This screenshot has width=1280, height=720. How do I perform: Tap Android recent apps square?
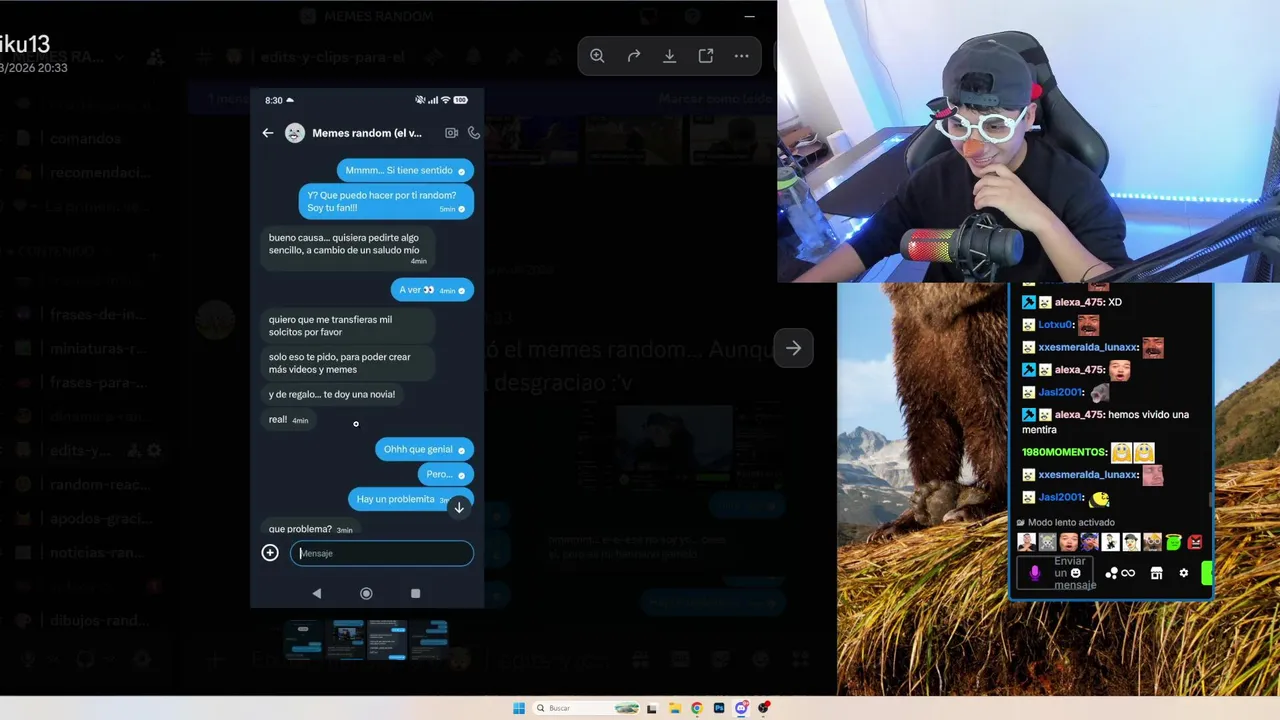[415, 593]
